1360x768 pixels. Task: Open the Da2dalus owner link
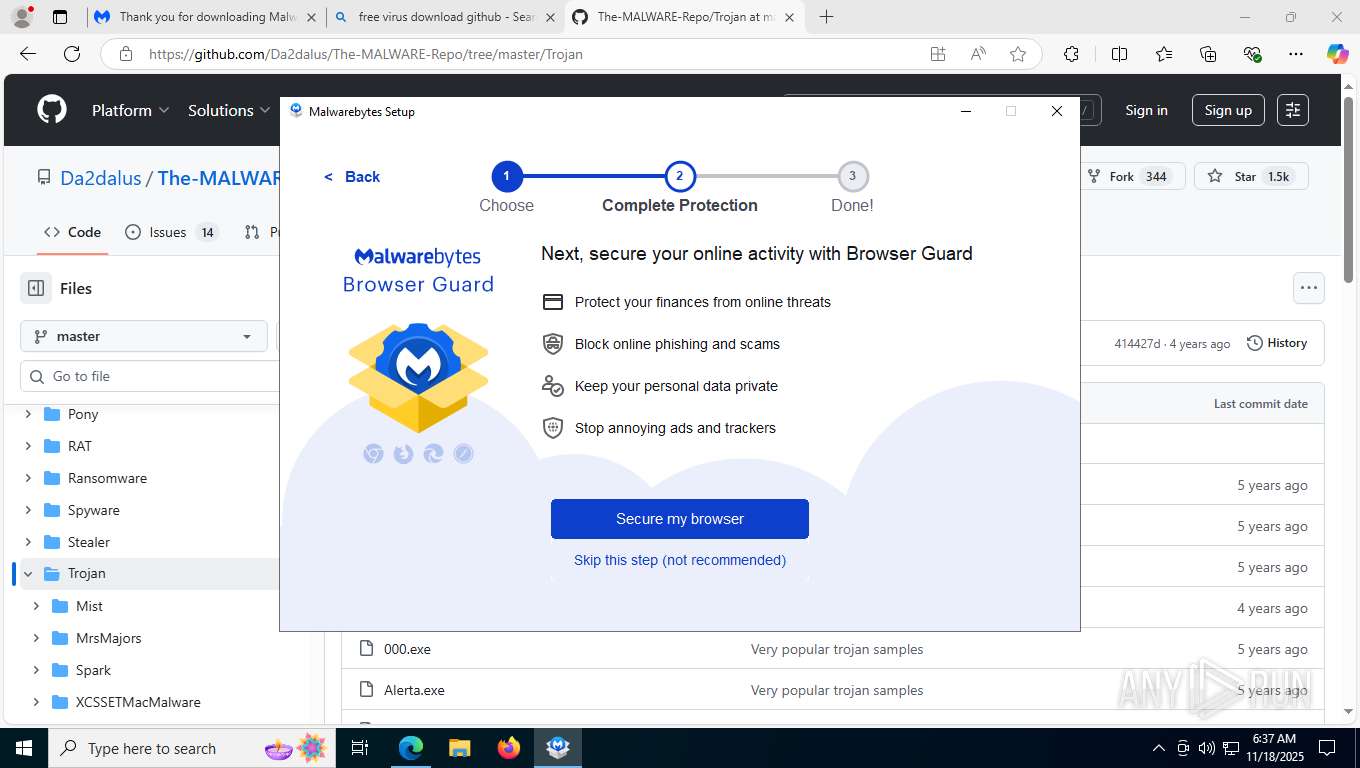101,178
